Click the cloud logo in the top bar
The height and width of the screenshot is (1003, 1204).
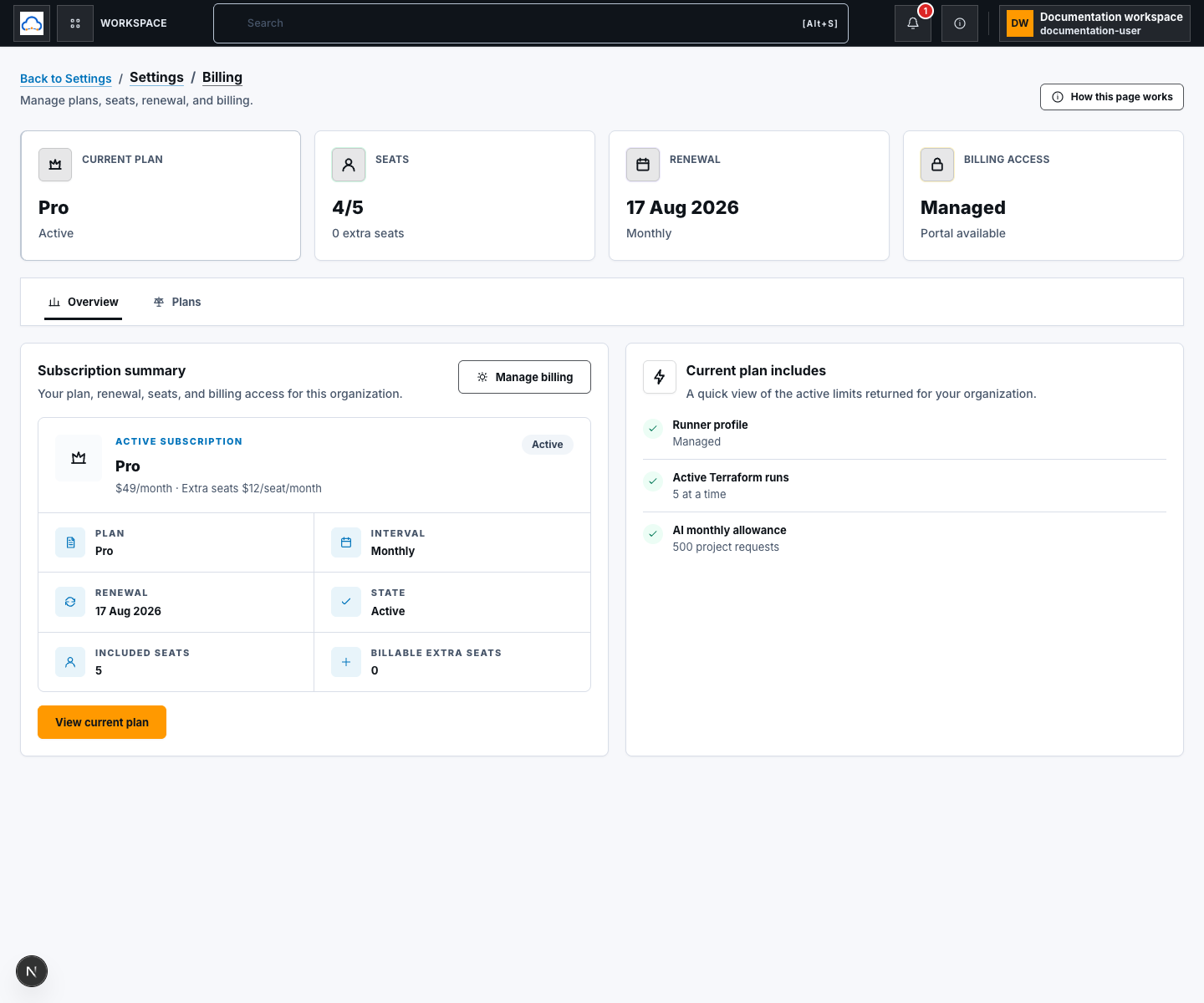[x=32, y=23]
